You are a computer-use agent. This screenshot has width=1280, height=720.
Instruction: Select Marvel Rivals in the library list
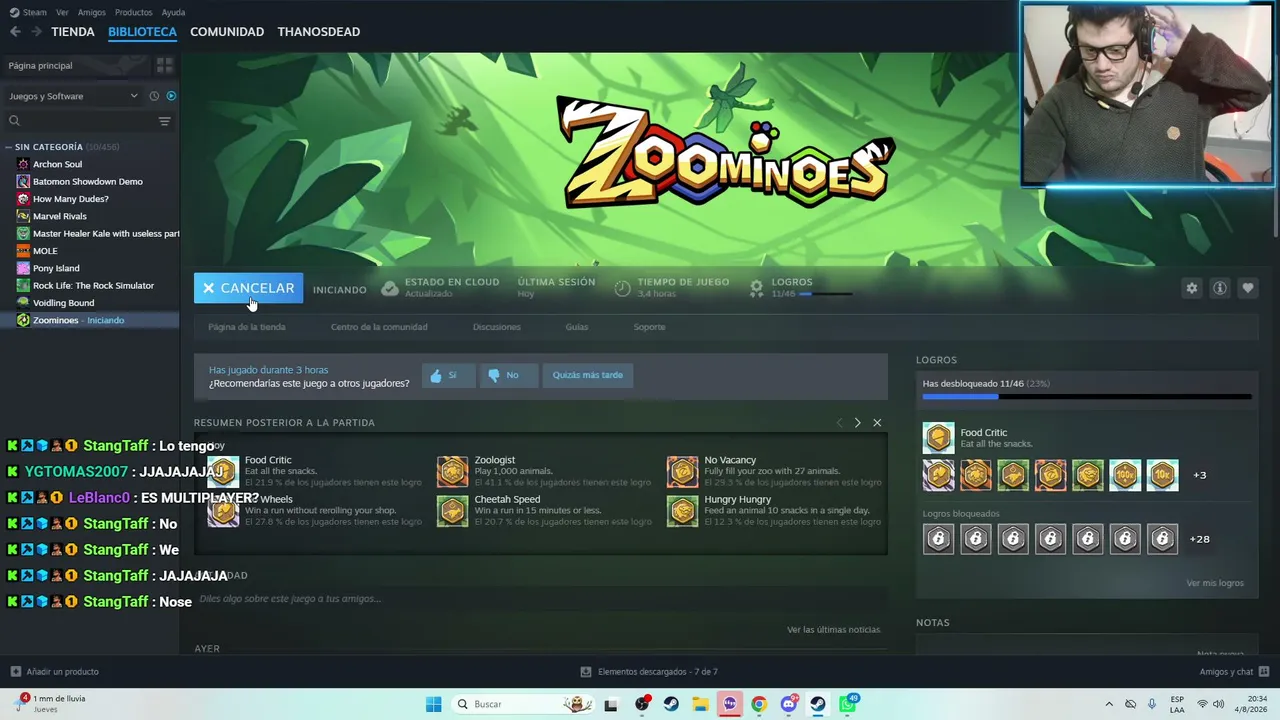click(x=90, y=216)
